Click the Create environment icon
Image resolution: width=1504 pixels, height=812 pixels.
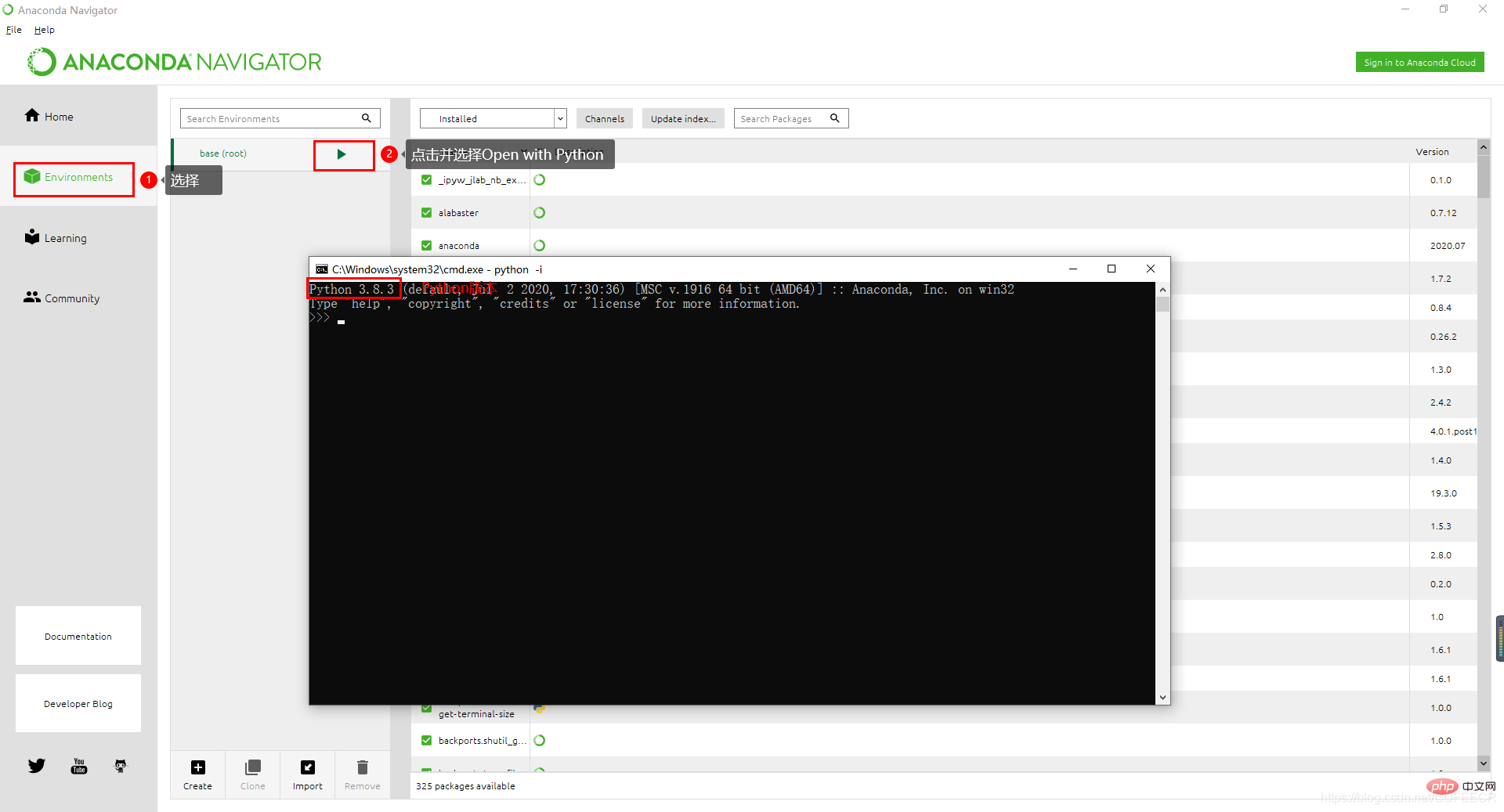coord(197,768)
